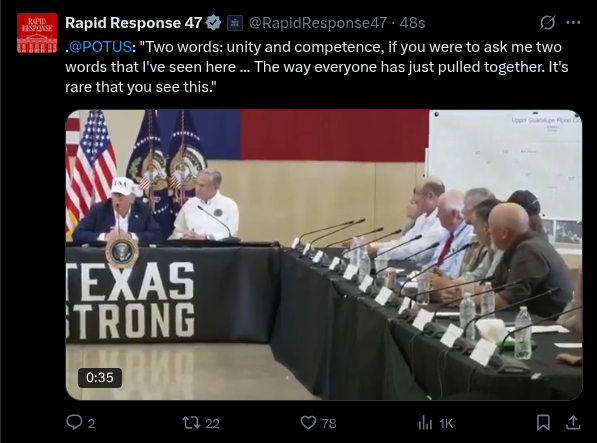Repost the tweet using retweet icon
The width and height of the screenshot is (597, 443).
tap(190, 422)
